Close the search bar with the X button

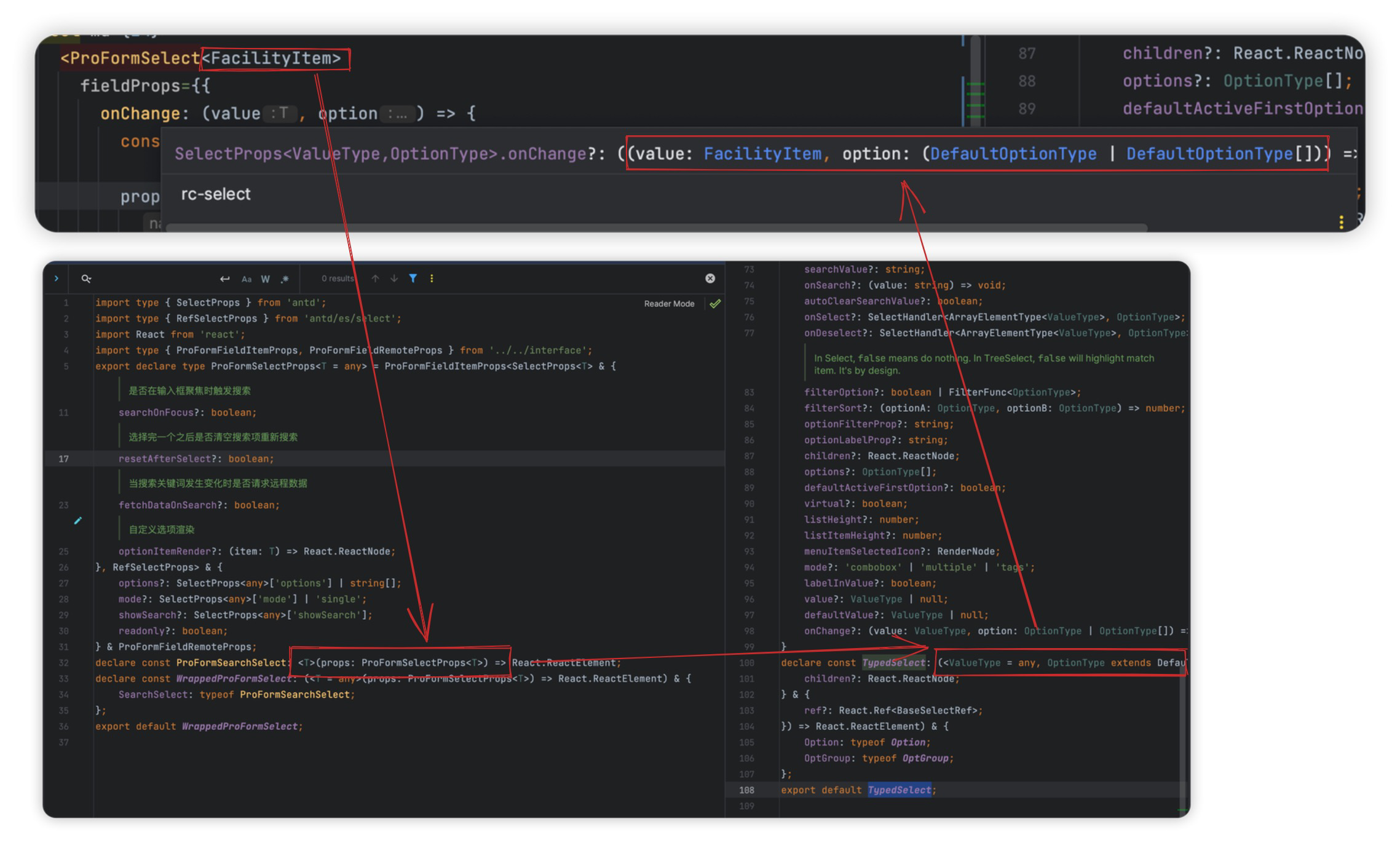click(710, 278)
